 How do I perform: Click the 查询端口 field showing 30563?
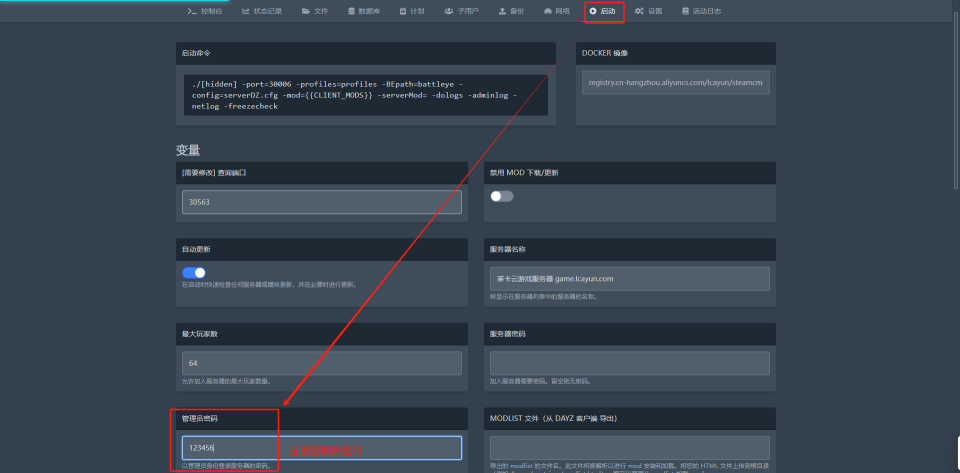click(321, 202)
